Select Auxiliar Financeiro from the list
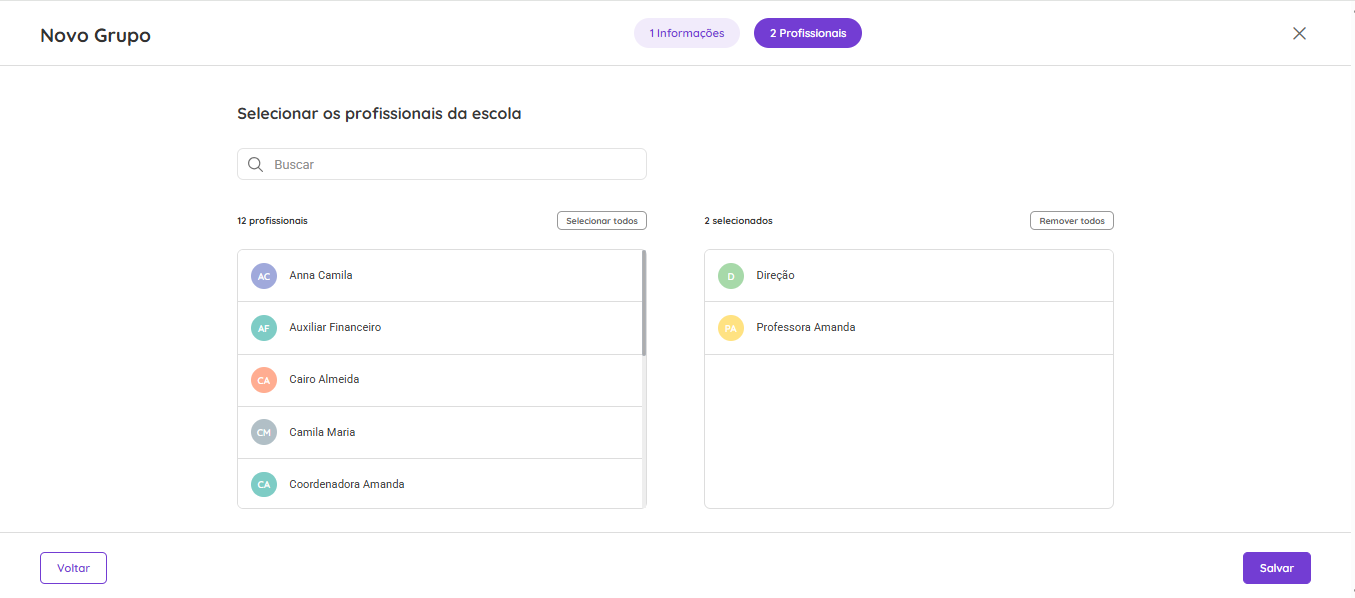The width and height of the screenshot is (1355, 598). click(439, 328)
